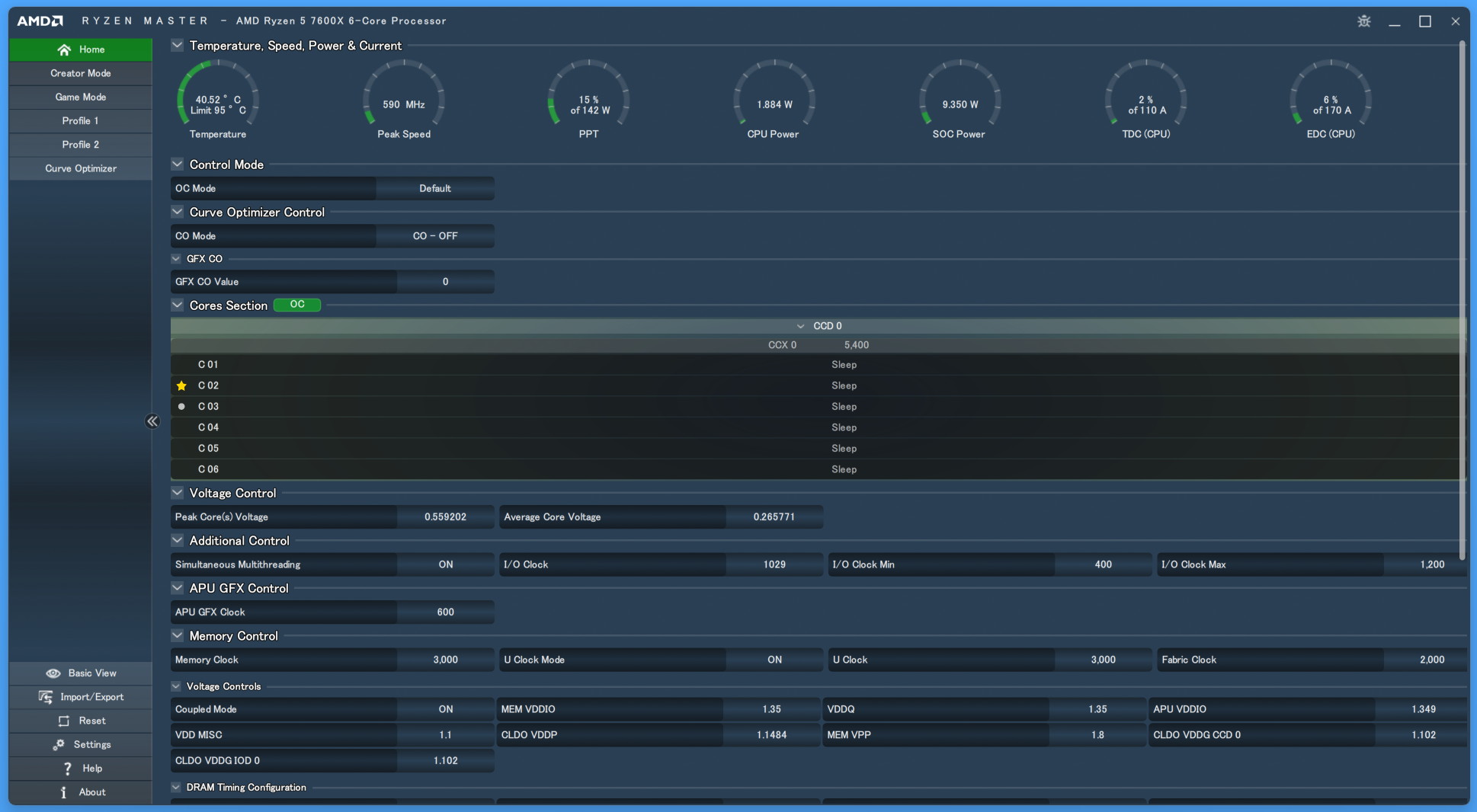Click the Help question mark icon
The width and height of the screenshot is (1477, 812).
(x=67, y=769)
